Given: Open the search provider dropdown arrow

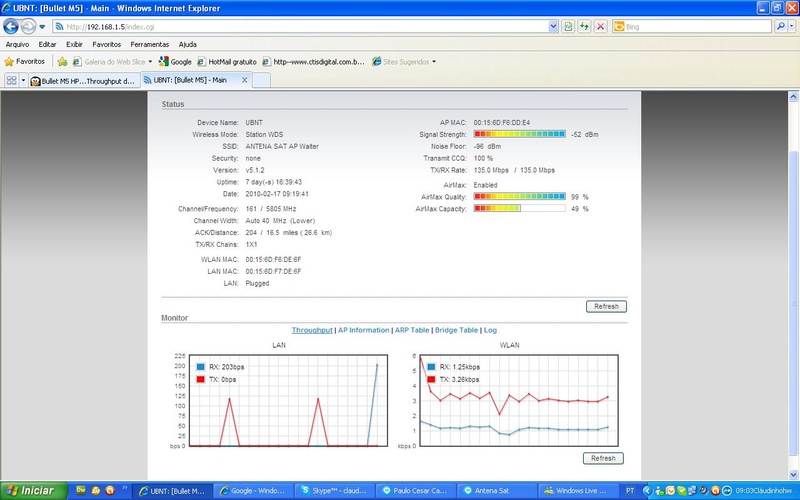Looking at the screenshot, I should point(792,27).
